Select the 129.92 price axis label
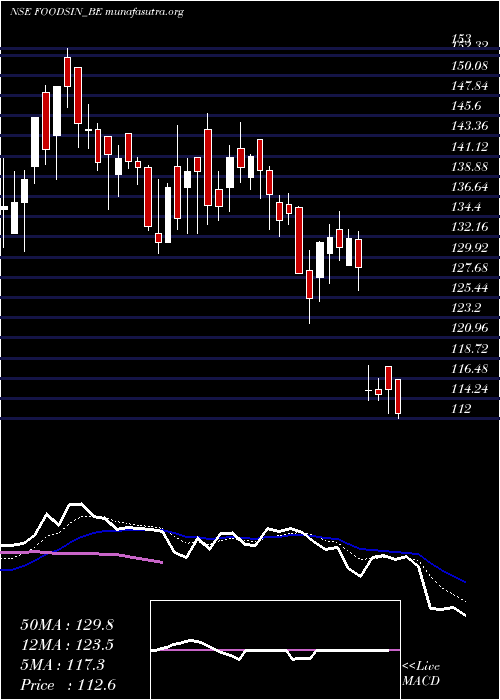The width and height of the screenshot is (500, 700). click(x=469, y=247)
